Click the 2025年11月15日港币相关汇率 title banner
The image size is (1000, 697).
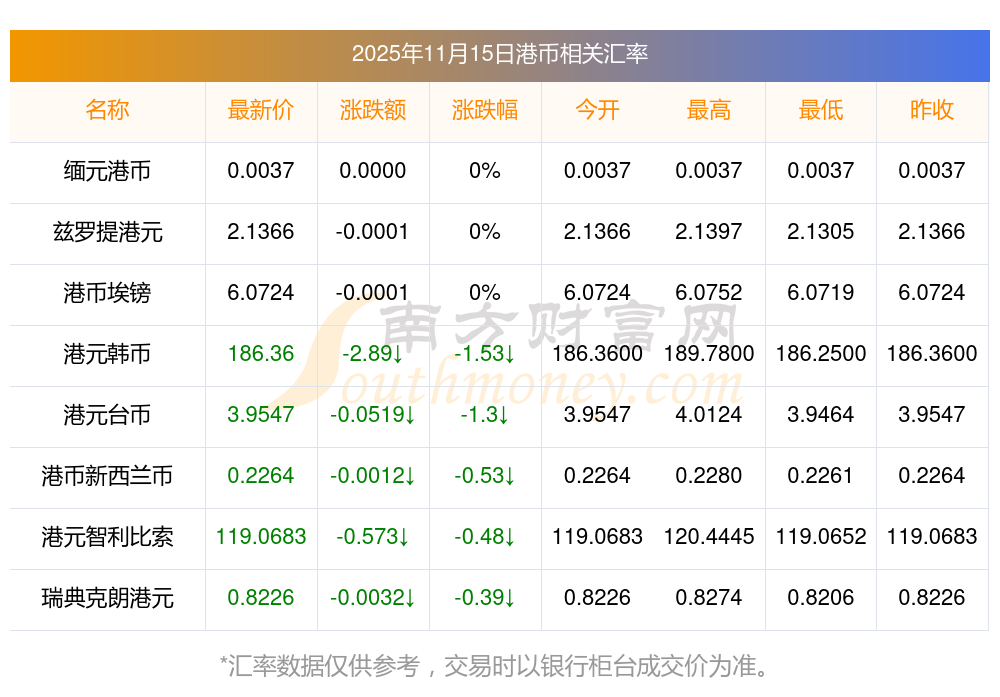tap(499, 54)
